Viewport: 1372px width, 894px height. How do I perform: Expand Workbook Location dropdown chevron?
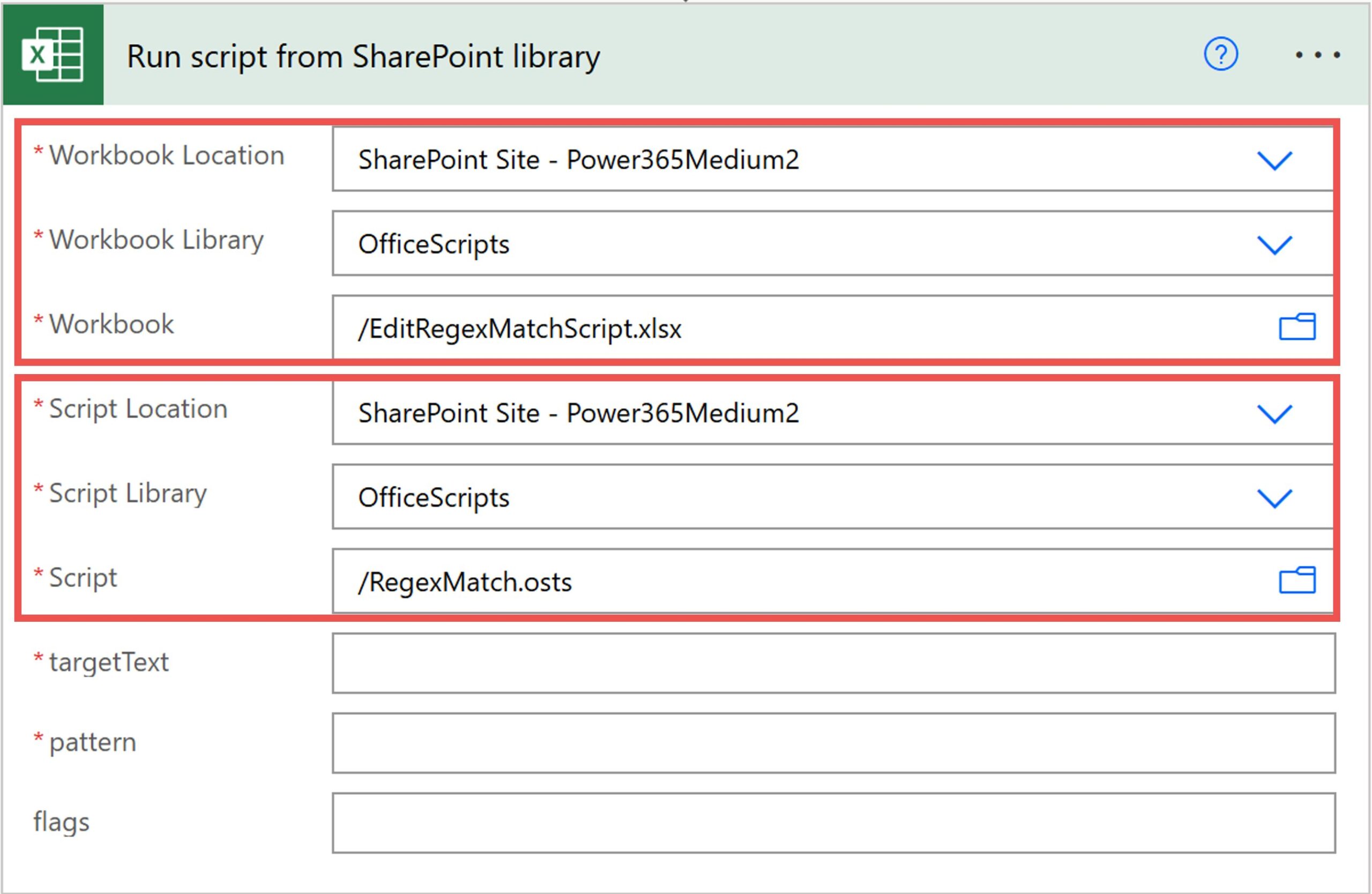tap(1274, 160)
